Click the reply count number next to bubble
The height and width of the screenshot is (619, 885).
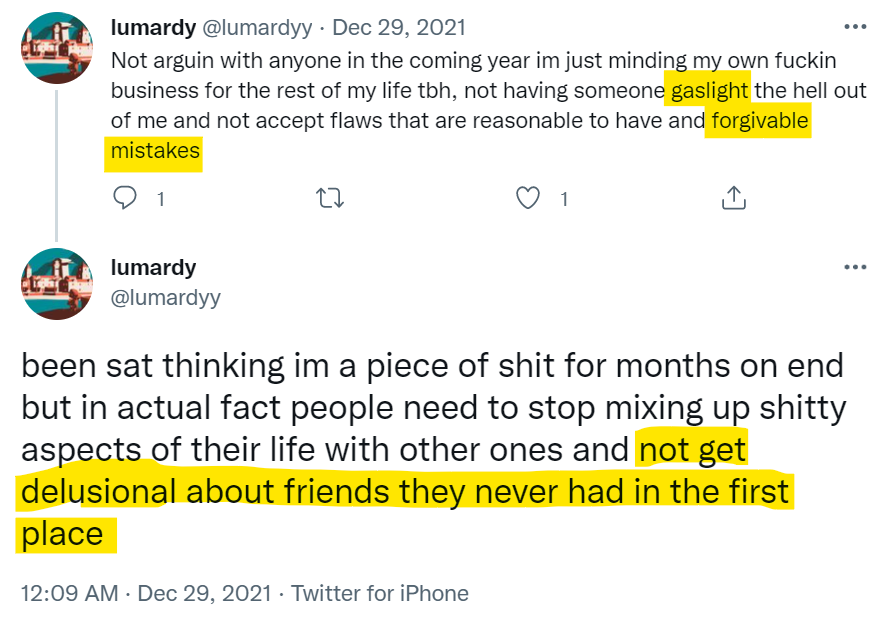coord(160,199)
